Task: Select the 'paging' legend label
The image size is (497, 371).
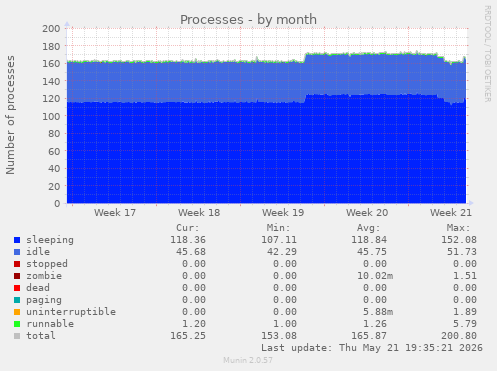Action: tap(44, 300)
